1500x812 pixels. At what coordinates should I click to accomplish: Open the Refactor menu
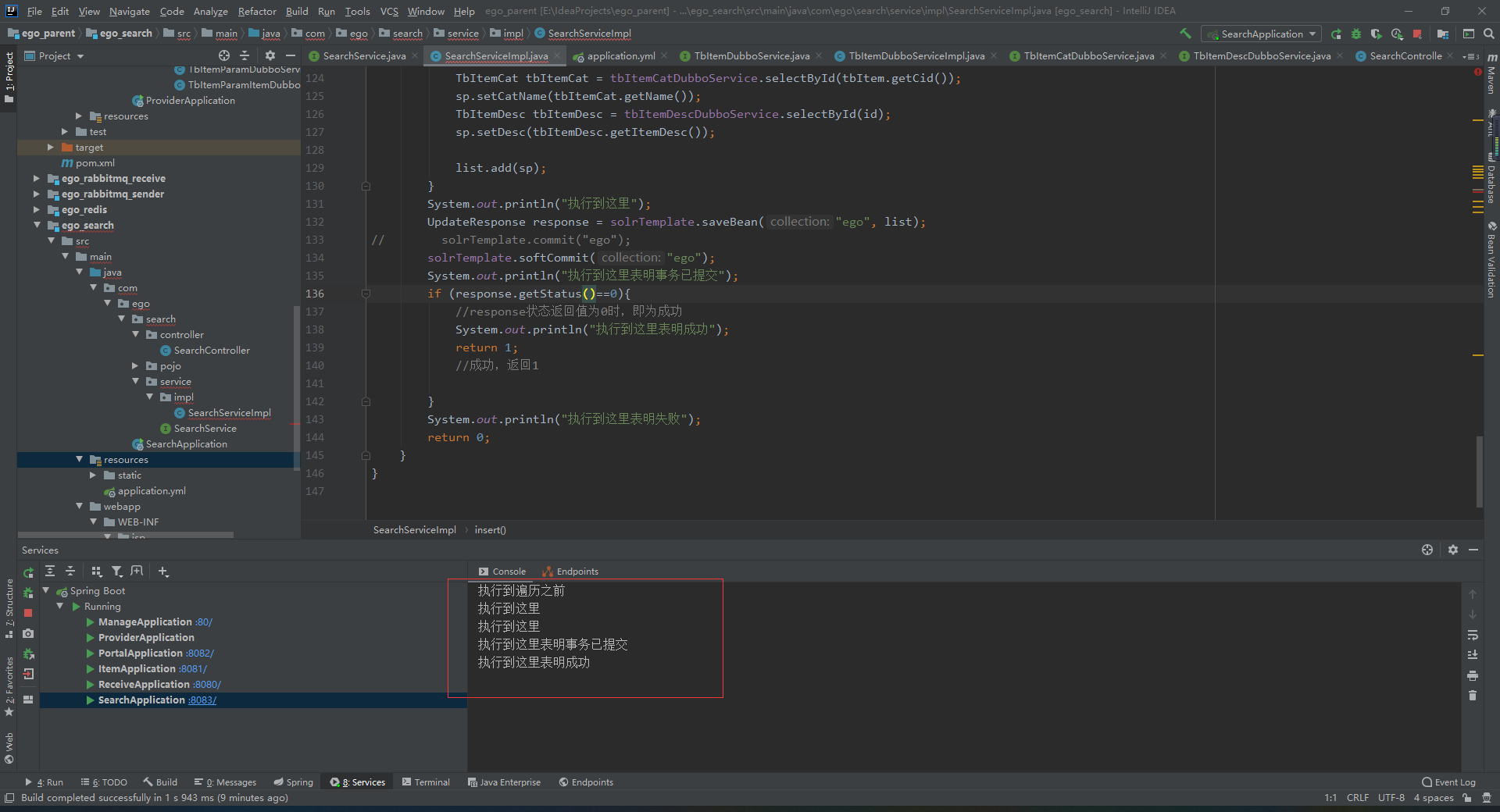(x=257, y=11)
